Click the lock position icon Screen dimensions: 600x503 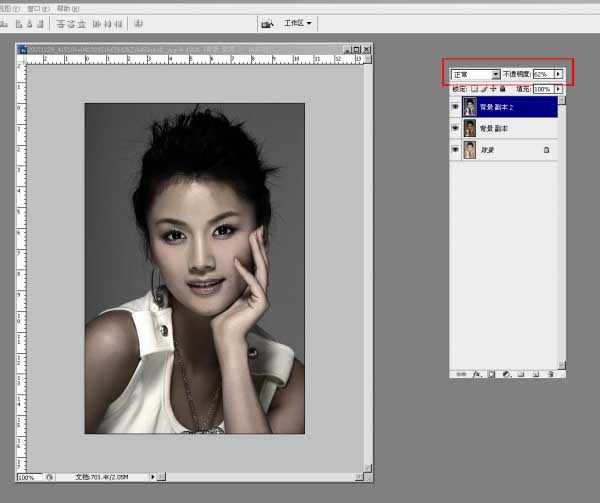click(x=493, y=89)
